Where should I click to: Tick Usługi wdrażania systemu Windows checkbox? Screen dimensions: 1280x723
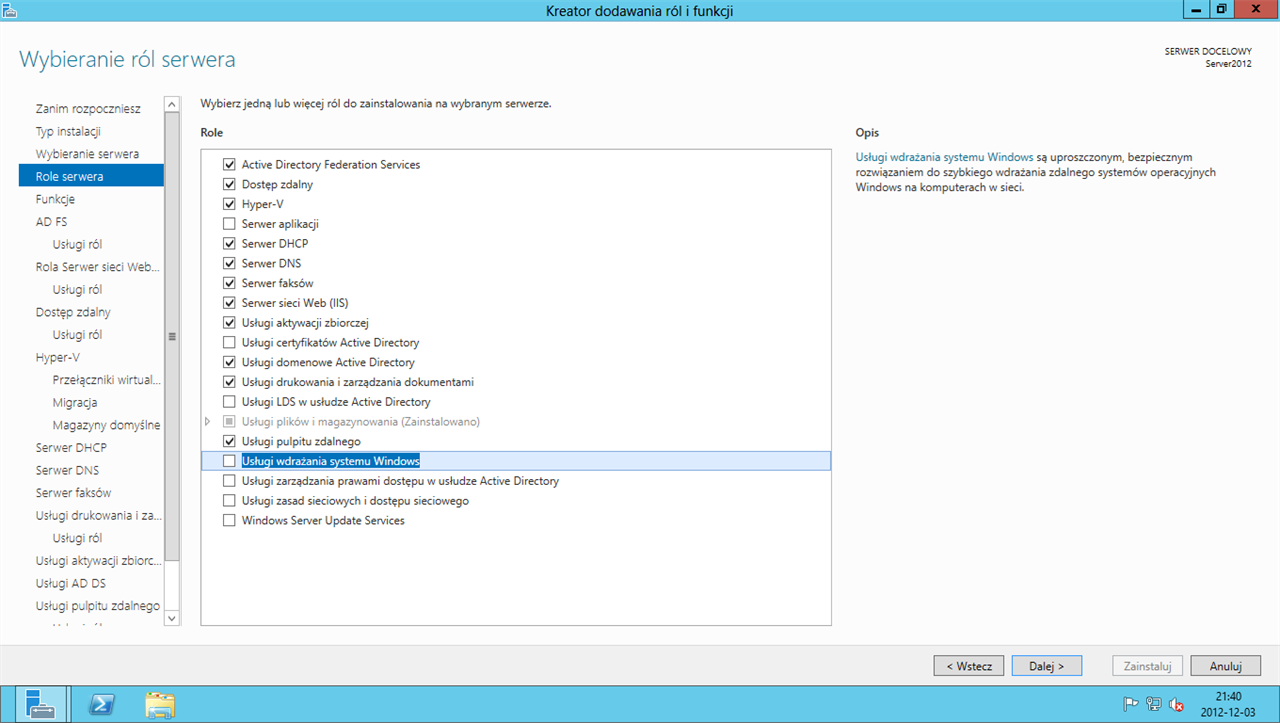(229, 461)
